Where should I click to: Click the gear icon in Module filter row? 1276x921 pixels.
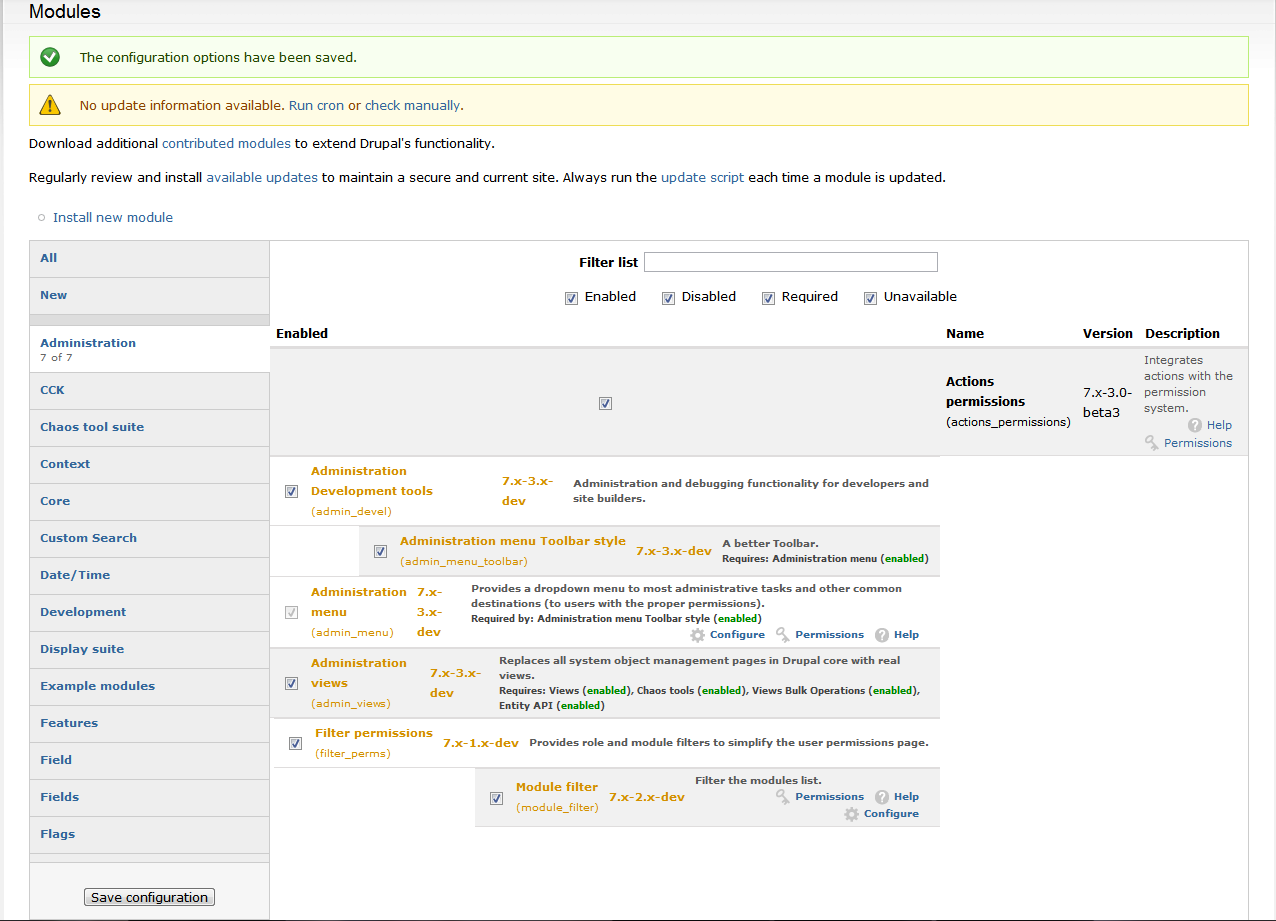tap(851, 814)
